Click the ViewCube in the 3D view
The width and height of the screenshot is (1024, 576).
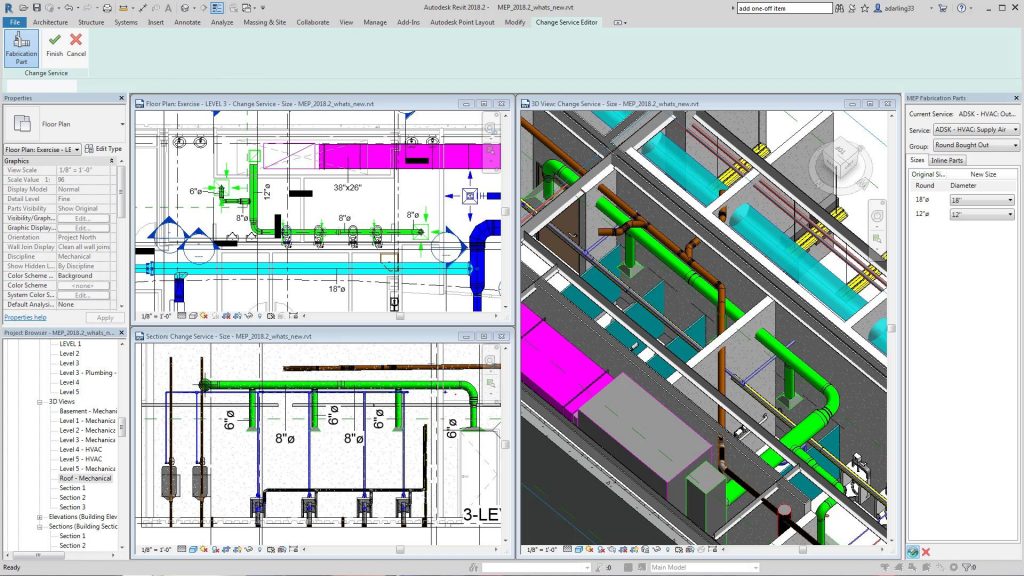[x=842, y=155]
